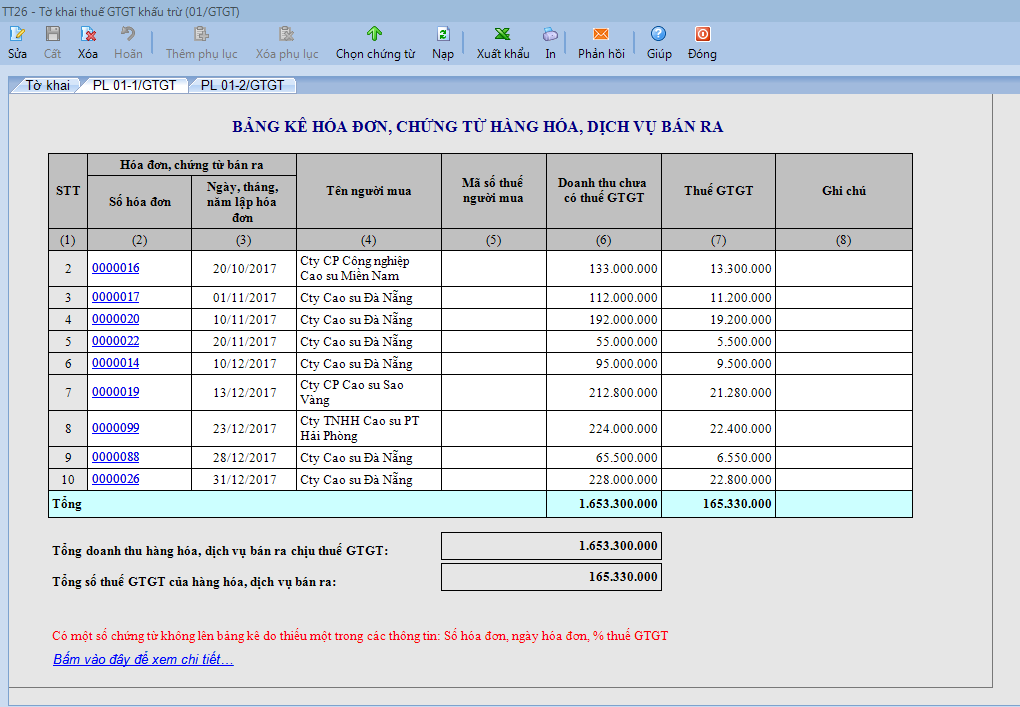The image size is (1020, 707).
Task: Click the Tổng total row label
Action: pos(67,504)
